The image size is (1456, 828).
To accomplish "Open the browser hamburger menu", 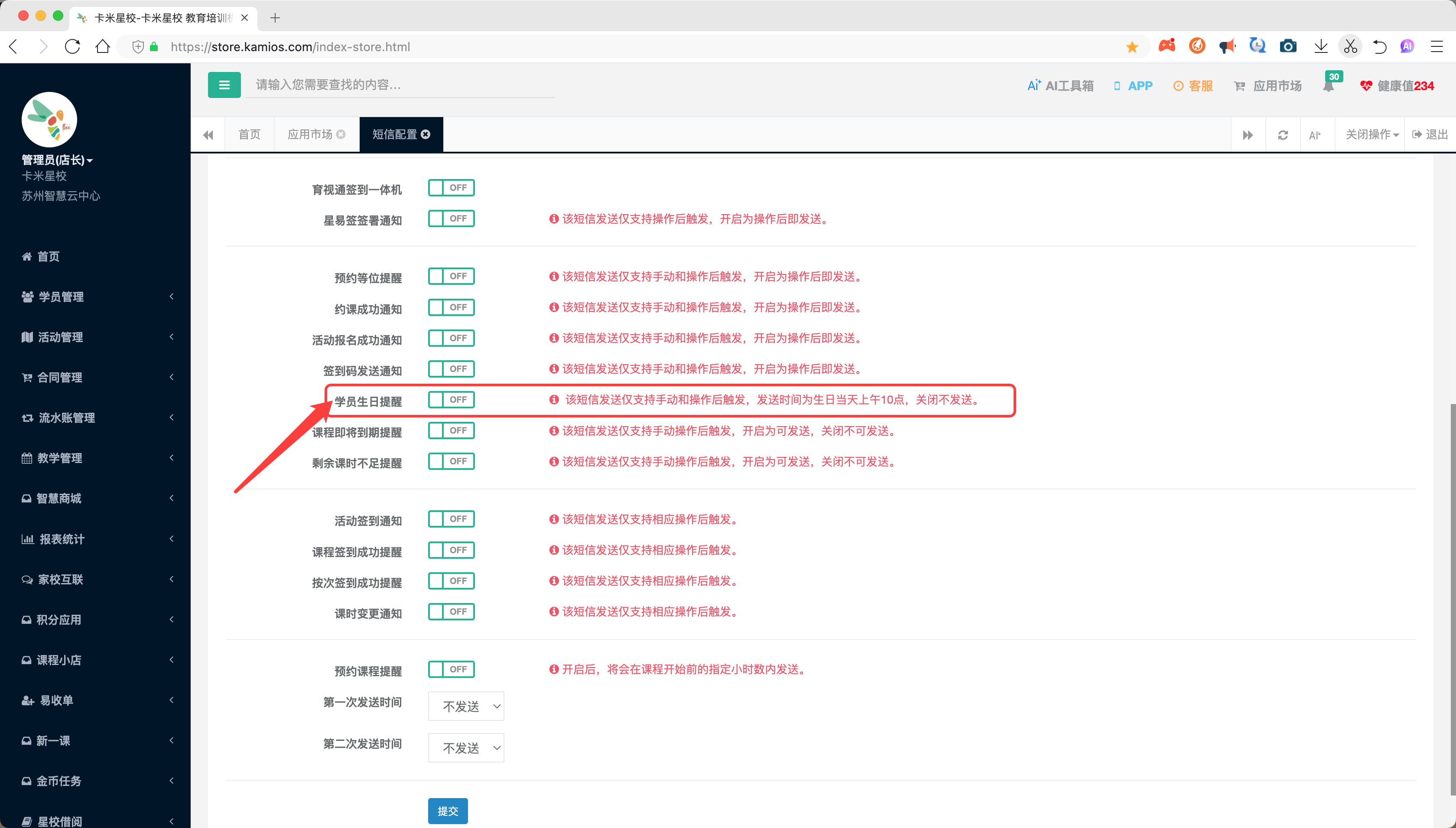I will (x=1436, y=47).
